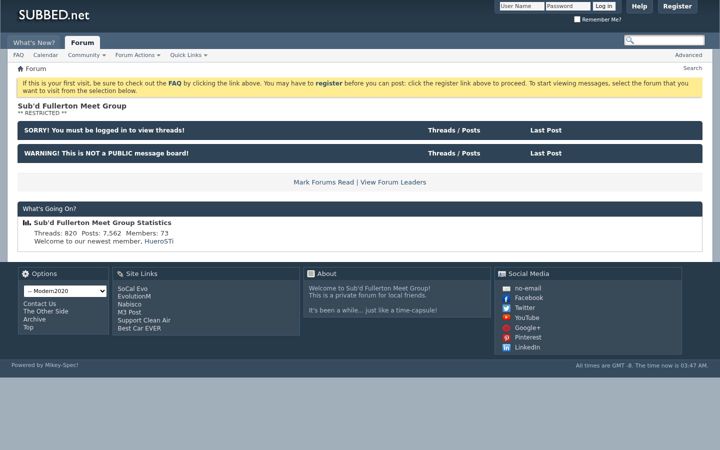
Task: Click the Social Media panel icon
Action: [502, 274]
